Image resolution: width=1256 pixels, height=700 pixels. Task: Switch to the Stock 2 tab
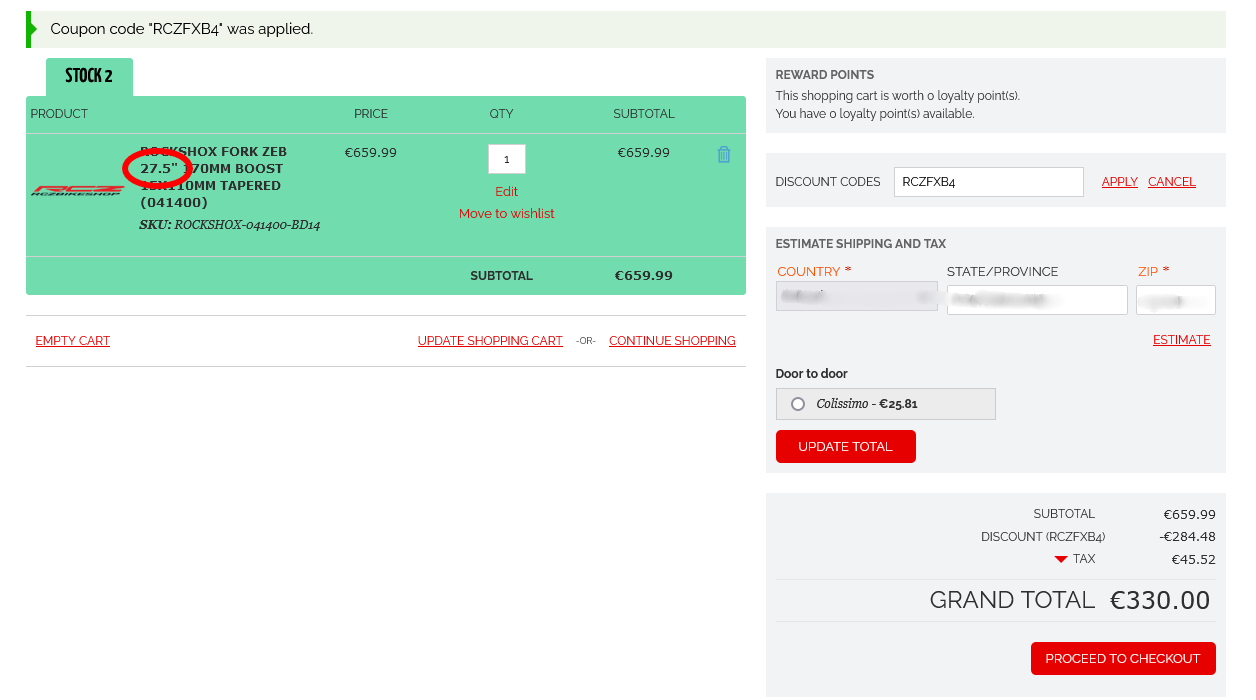click(x=89, y=77)
